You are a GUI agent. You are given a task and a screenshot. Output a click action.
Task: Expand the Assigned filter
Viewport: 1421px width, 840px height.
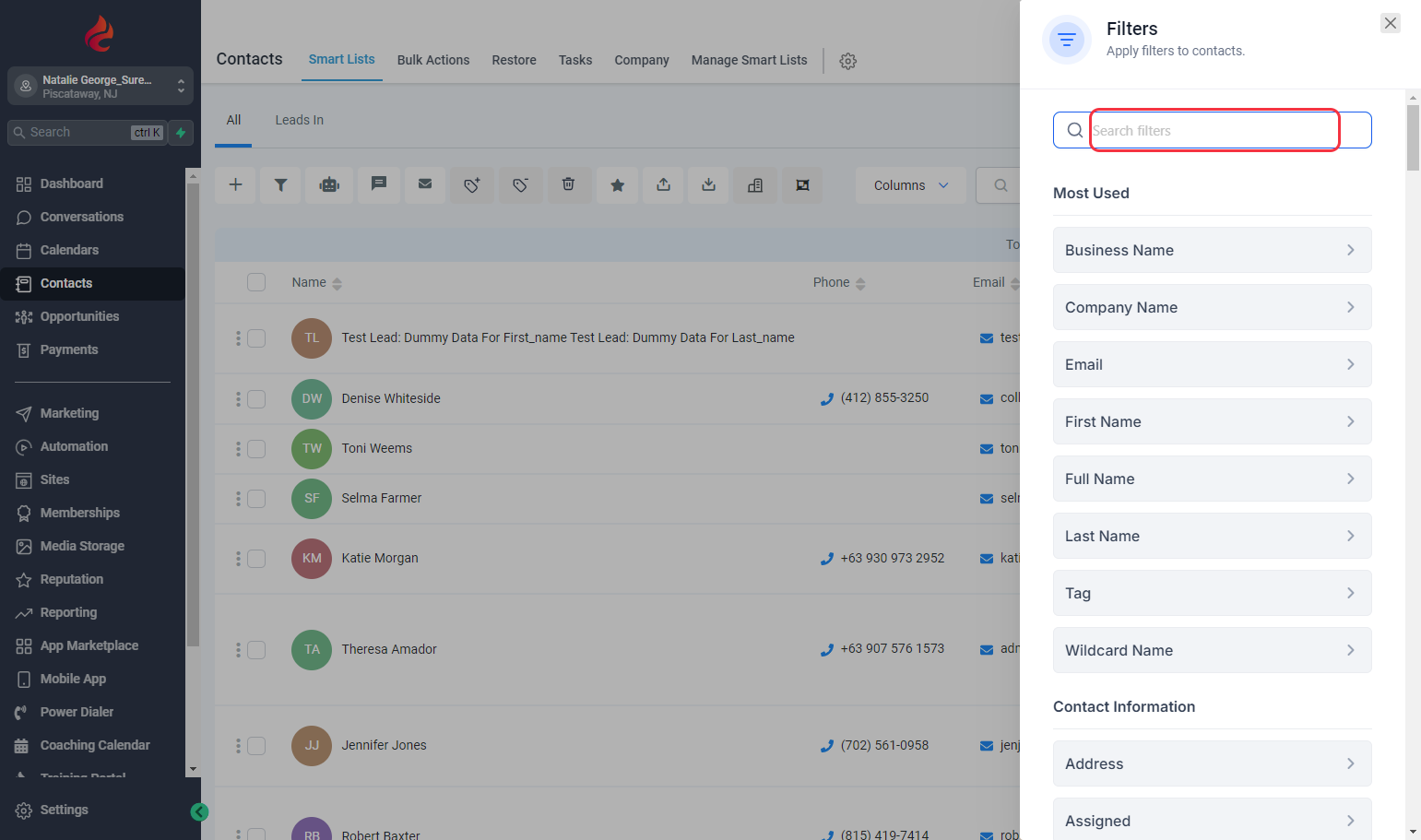pos(1212,820)
